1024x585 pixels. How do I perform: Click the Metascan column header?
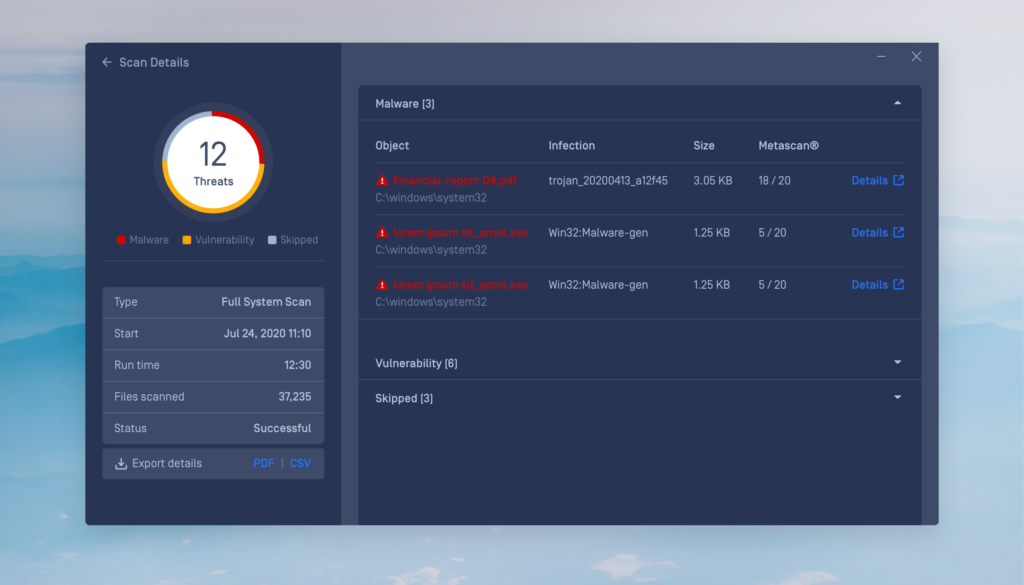click(788, 146)
